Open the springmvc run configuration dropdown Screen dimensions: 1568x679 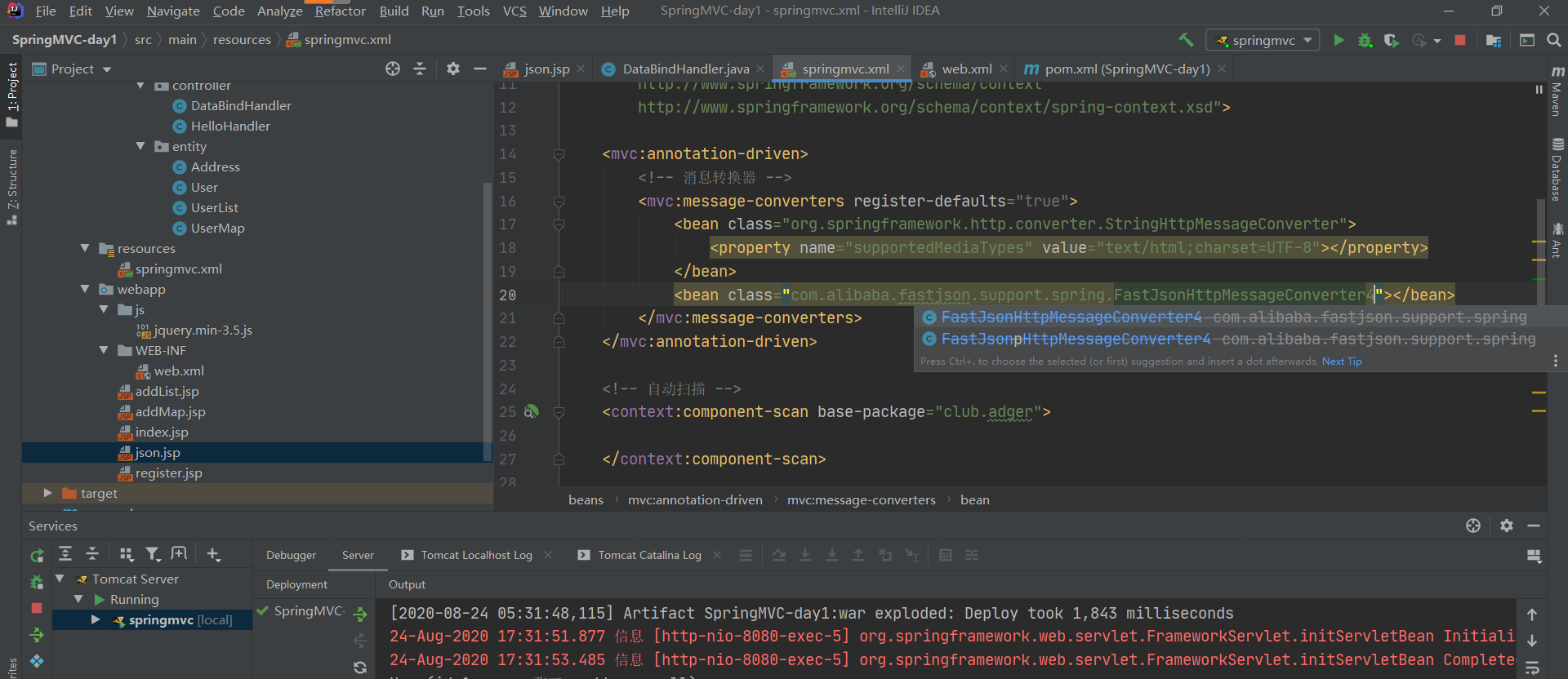[1264, 40]
